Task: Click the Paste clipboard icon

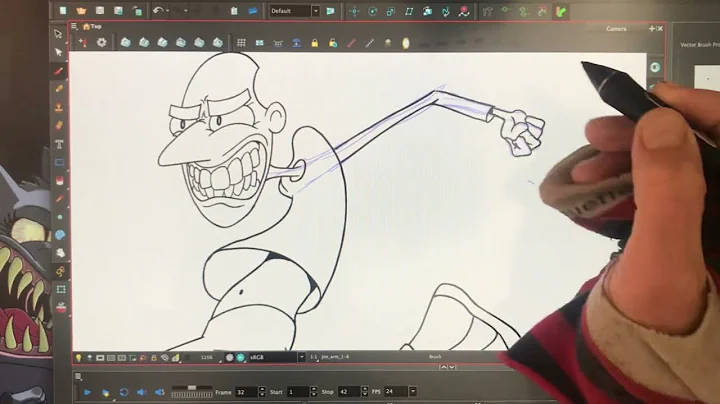Action: [234, 11]
